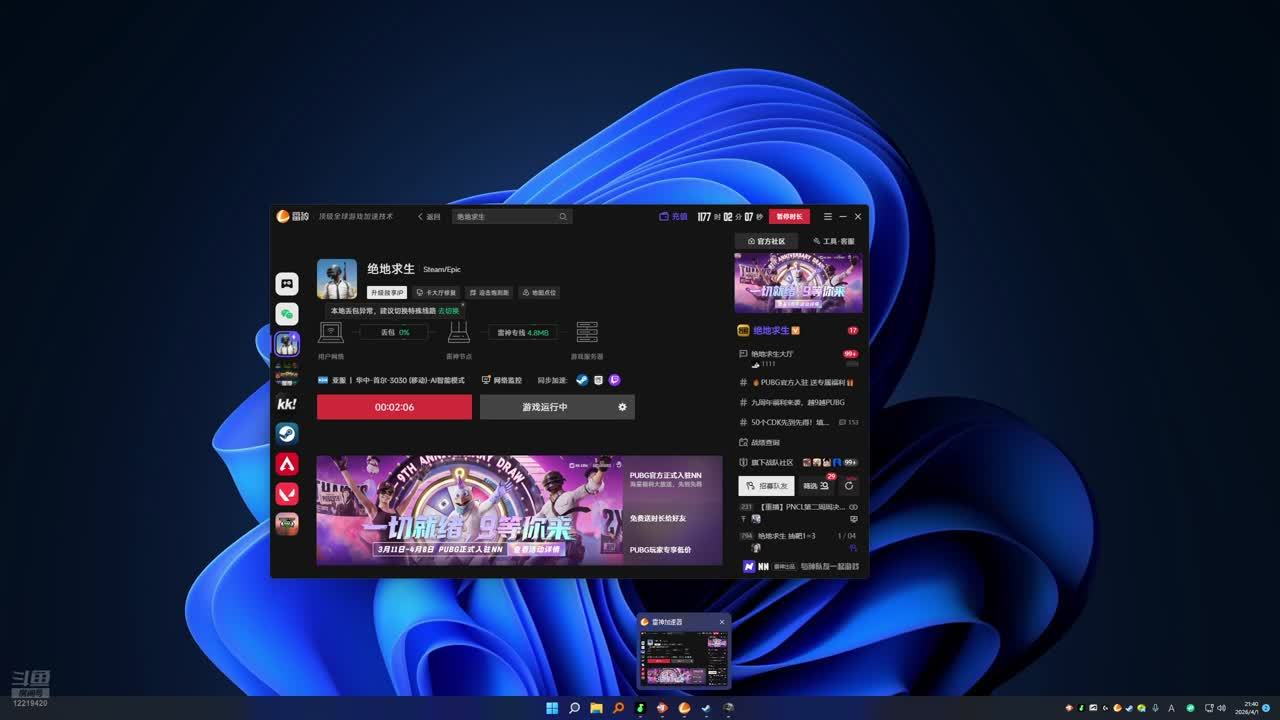Screen dimensions: 1280x720
Task: Click the magnifier search icon in the app
Action: tap(563, 217)
